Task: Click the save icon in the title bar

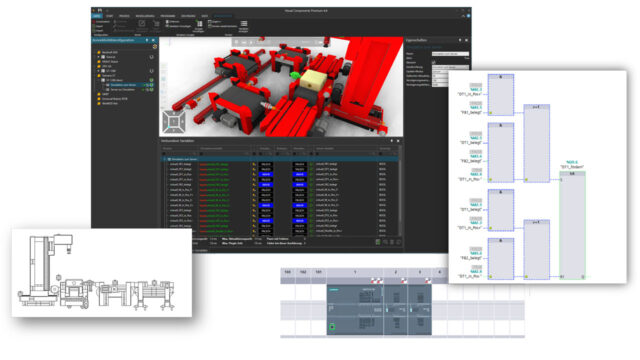Action: pyautogui.click(x=100, y=10)
